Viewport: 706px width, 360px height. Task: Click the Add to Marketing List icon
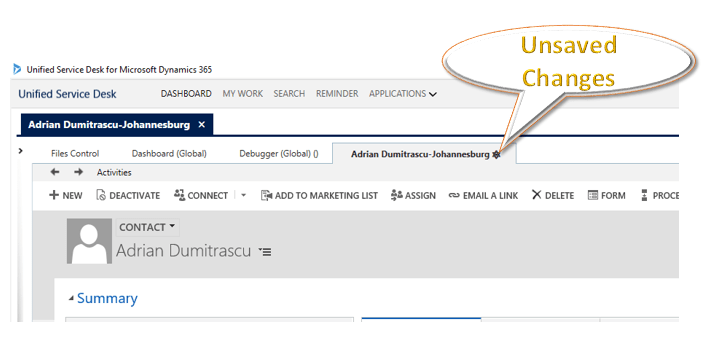[267, 195]
